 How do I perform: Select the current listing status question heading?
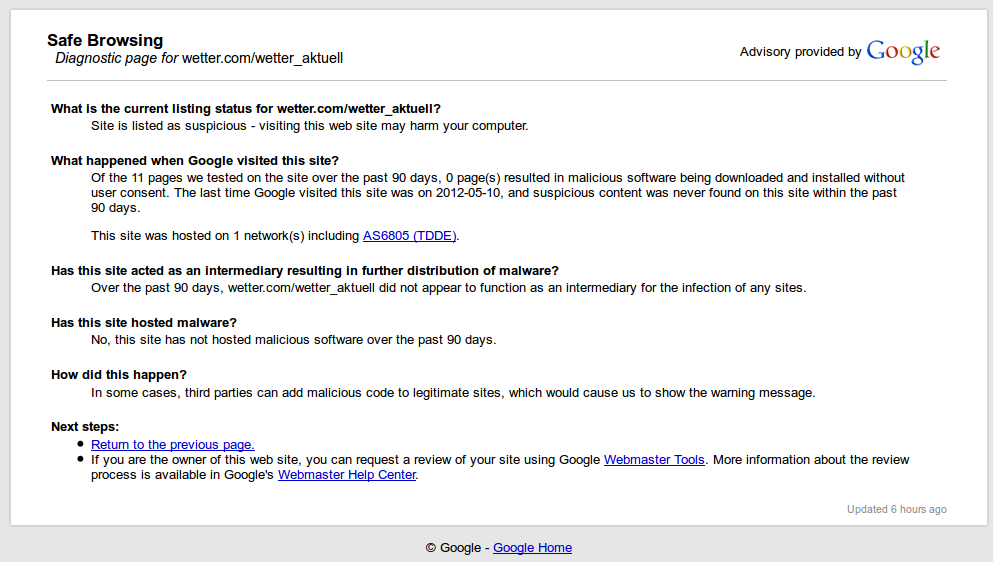tap(246, 109)
